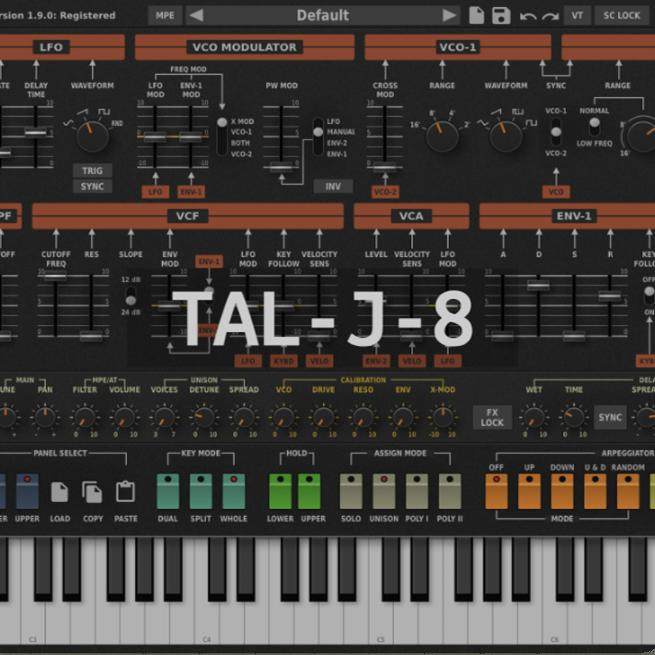Set arpeggiator mode to U & D
The width and height of the screenshot is (655, 655).
(595, 491)
